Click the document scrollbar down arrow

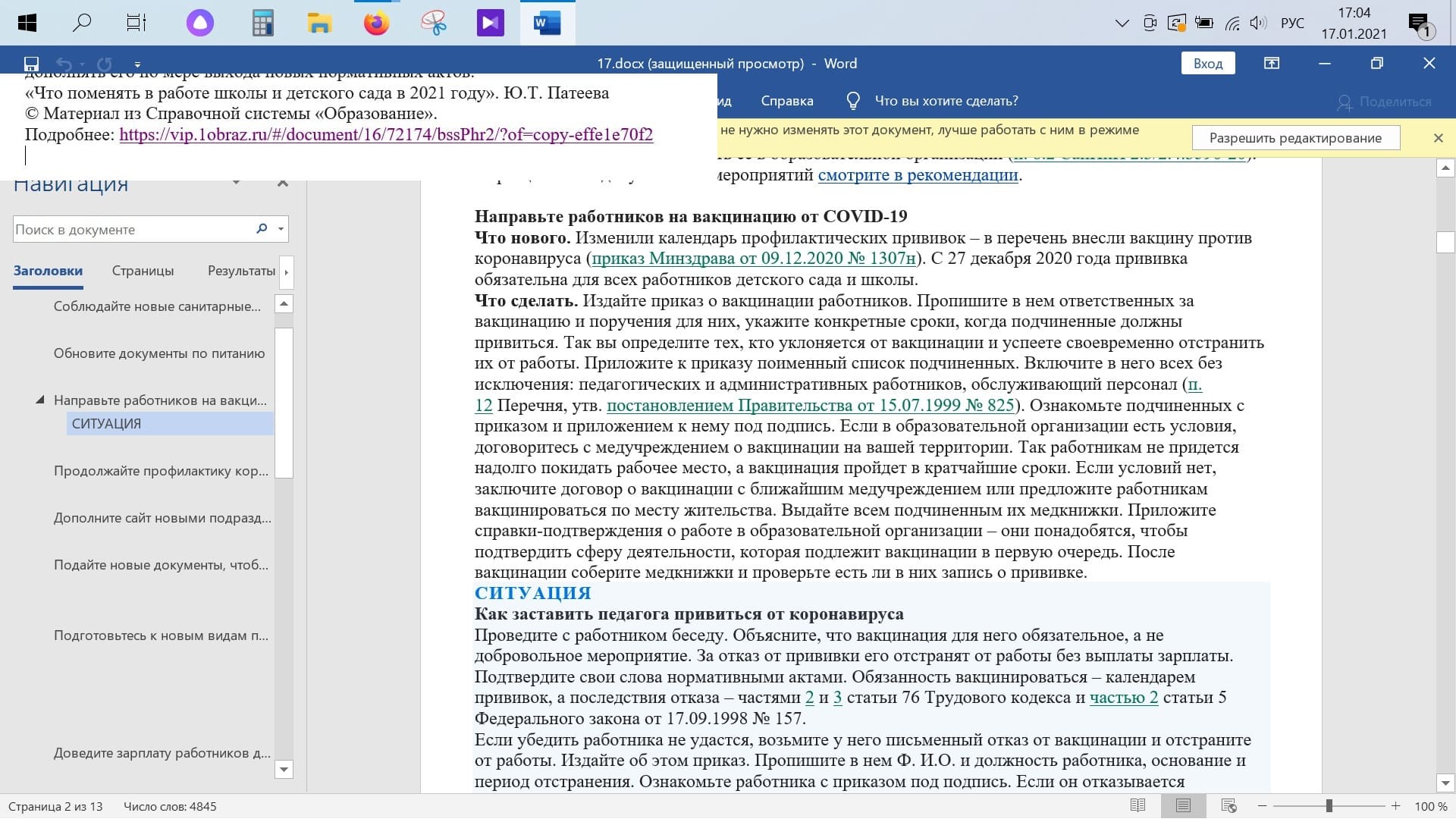(x=1445, y=783)
